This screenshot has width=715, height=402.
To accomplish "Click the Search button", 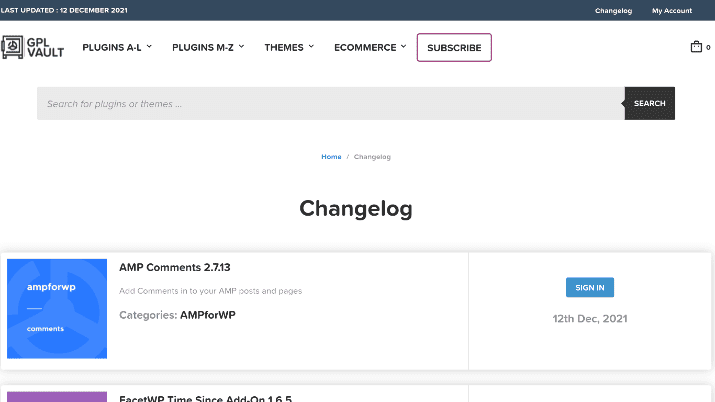I will (649, 103).
